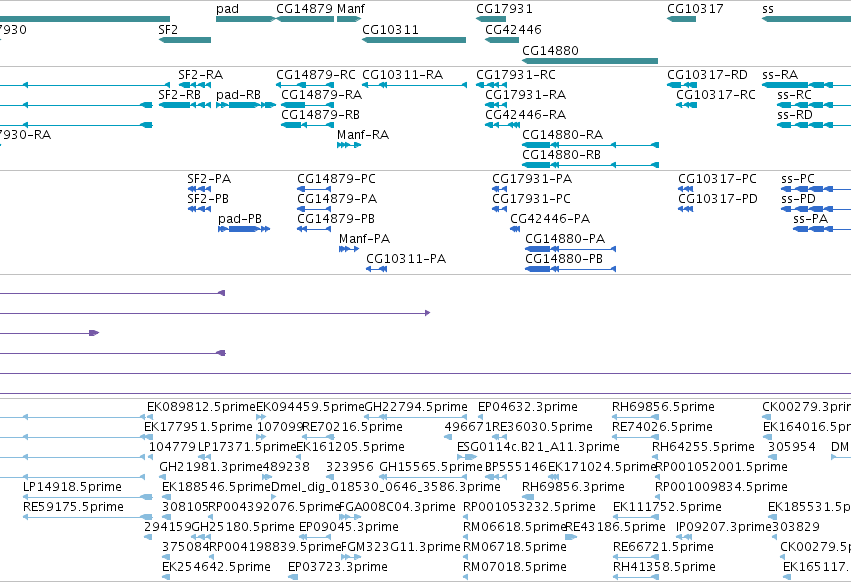Click the SF2-PB protein label
Image resolution: width=851 pixels, height=582 pixels.
[x=208, y=199]
